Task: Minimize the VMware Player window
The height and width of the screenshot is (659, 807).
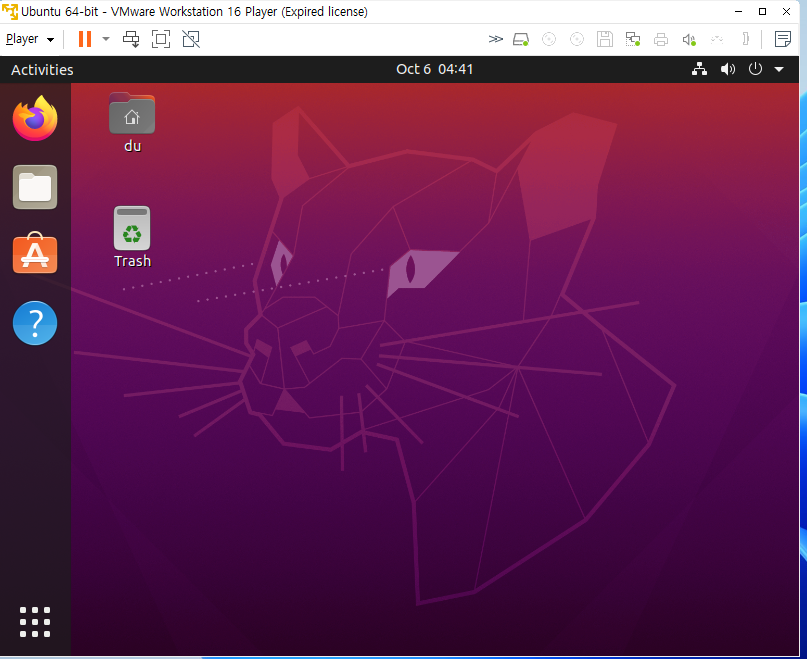Action: [738, 11]
